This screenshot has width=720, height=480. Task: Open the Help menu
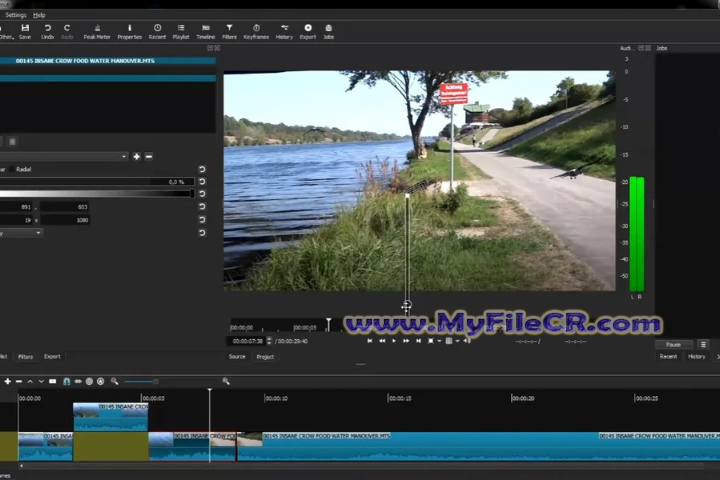tap(39, 15)
